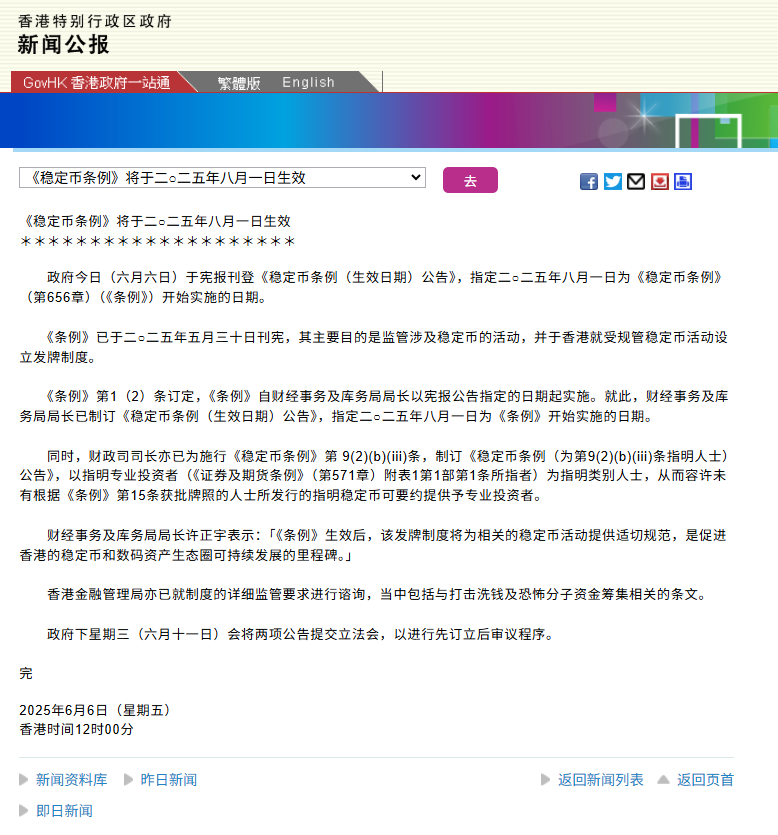Click the closing 完 text
Image resolution: width=778 pixels, height=835 pixels.
pyautogui.click(x=26, y=674)
